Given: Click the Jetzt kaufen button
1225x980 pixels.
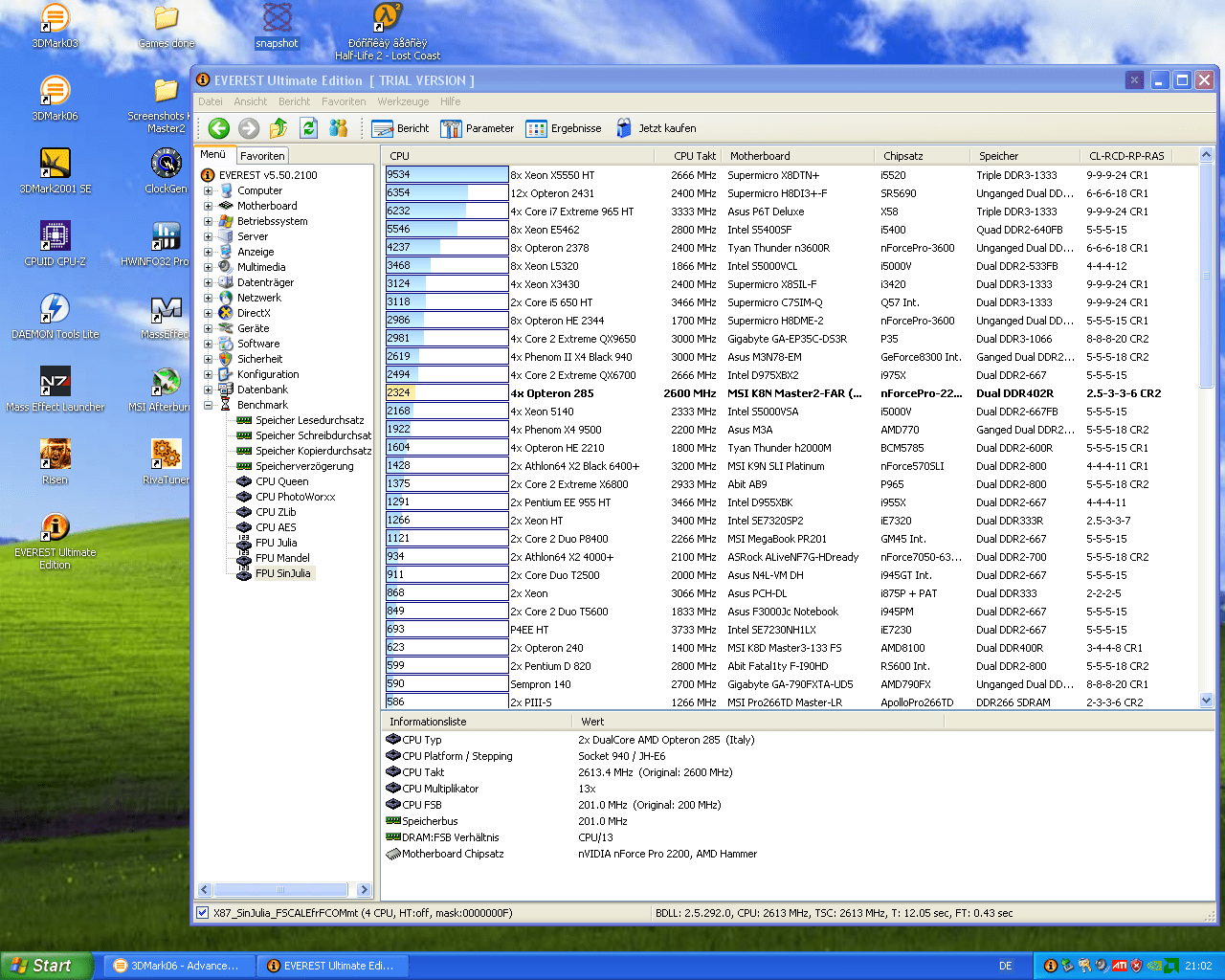Looking at the screenshot, I should click(x=656, y=128).
